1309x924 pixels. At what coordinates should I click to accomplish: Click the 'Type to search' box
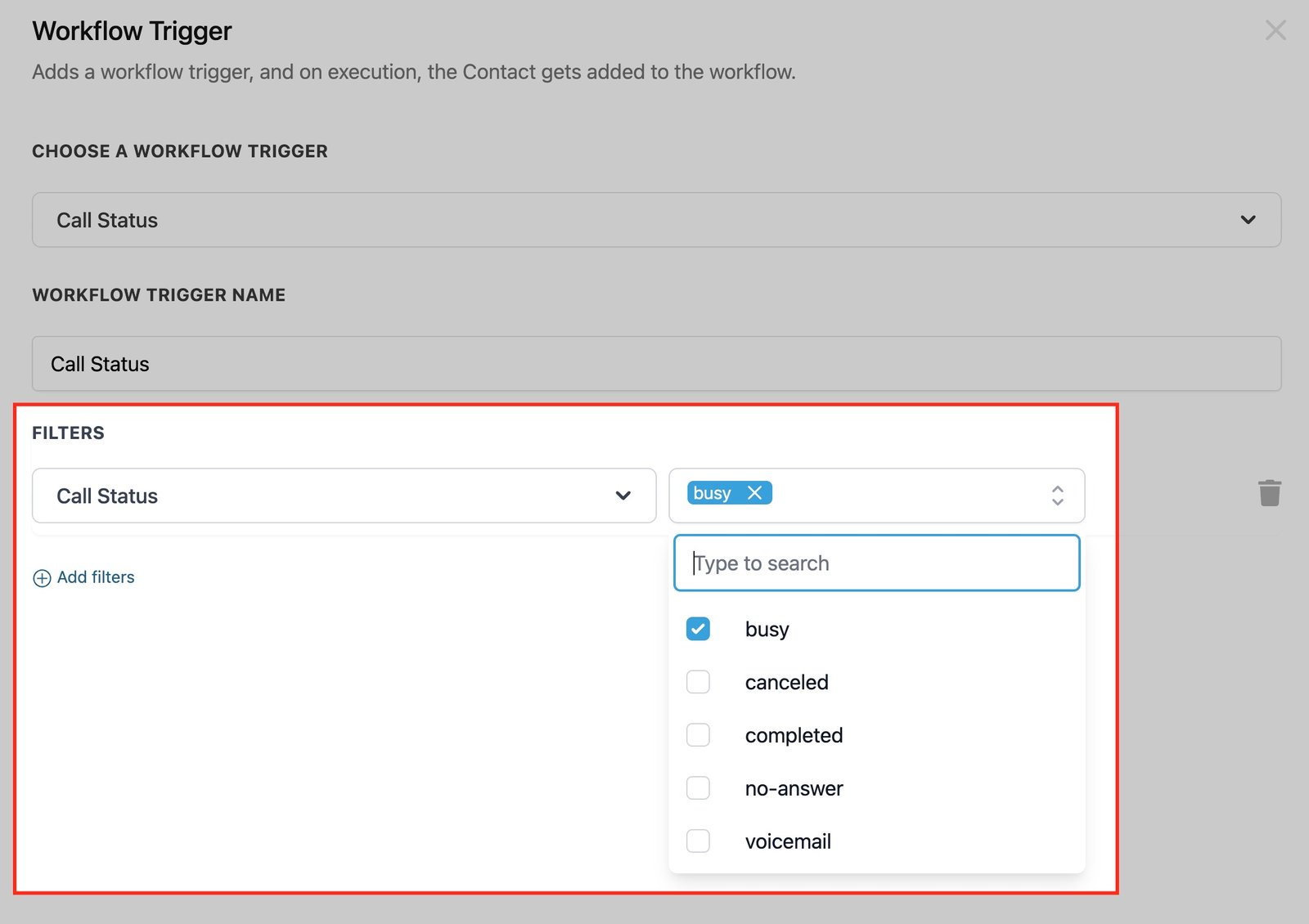click(876, 563)
